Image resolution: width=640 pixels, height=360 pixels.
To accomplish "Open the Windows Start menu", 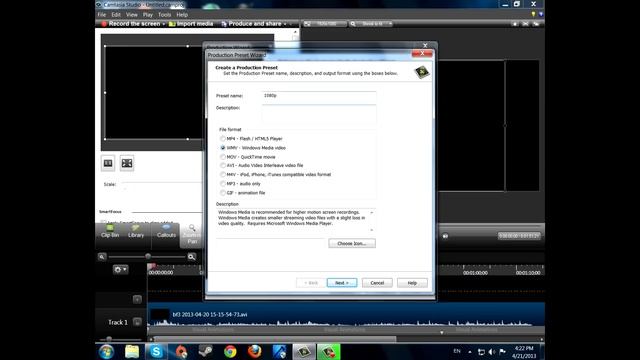I will (x=107, y=351).
